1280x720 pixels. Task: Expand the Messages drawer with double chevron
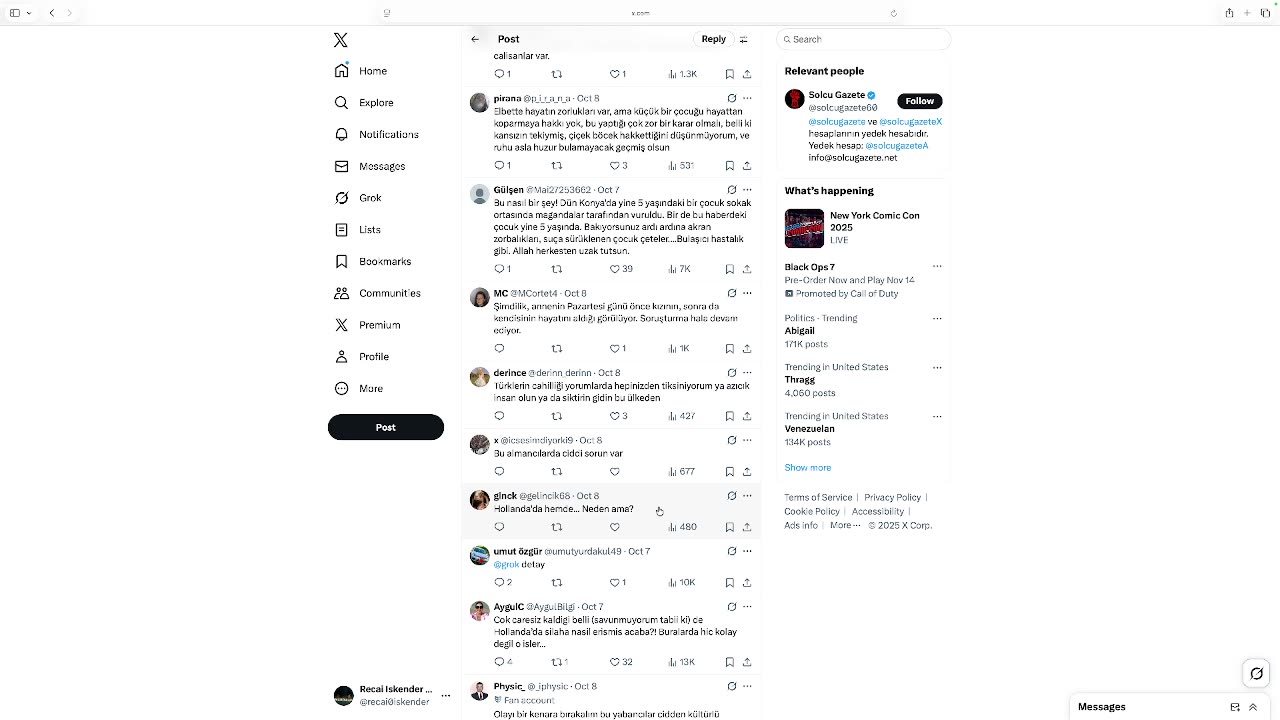(x=1253, y=707)
